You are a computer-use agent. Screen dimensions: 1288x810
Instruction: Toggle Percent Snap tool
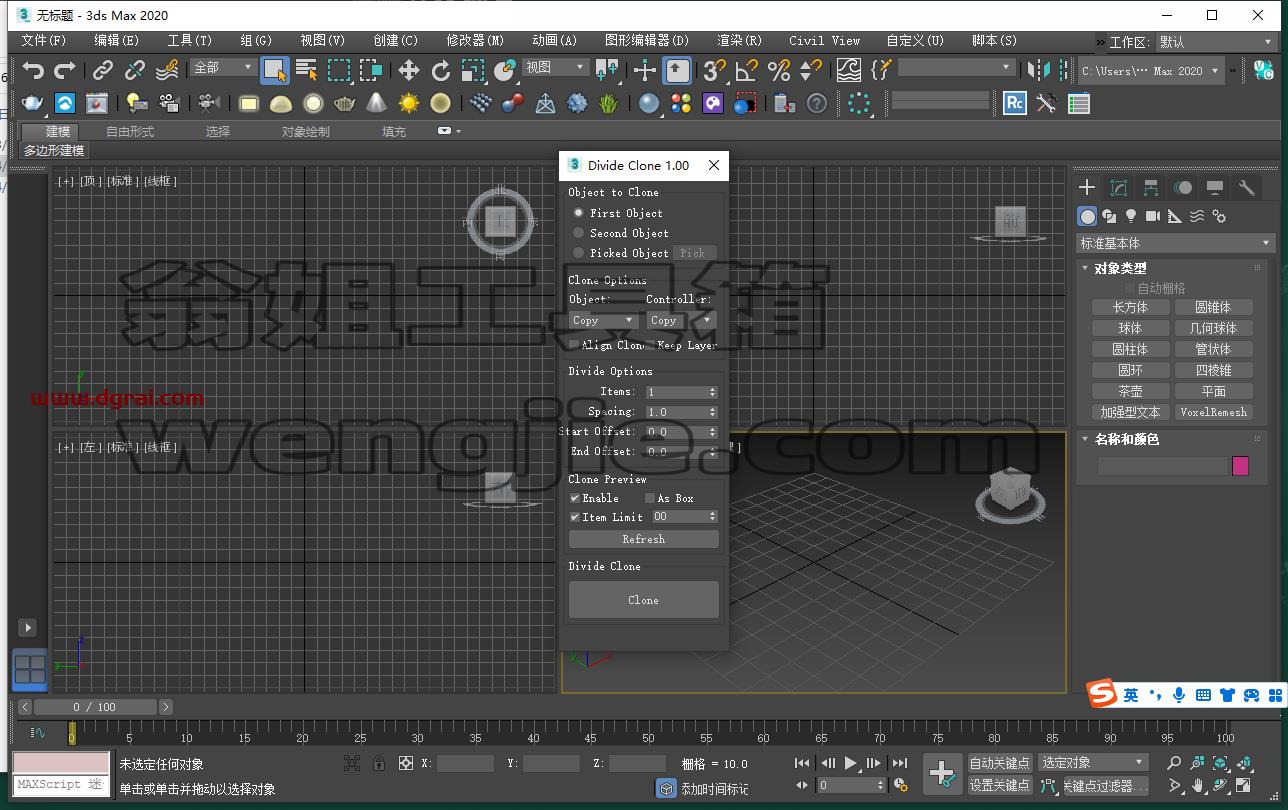[779, 70]
